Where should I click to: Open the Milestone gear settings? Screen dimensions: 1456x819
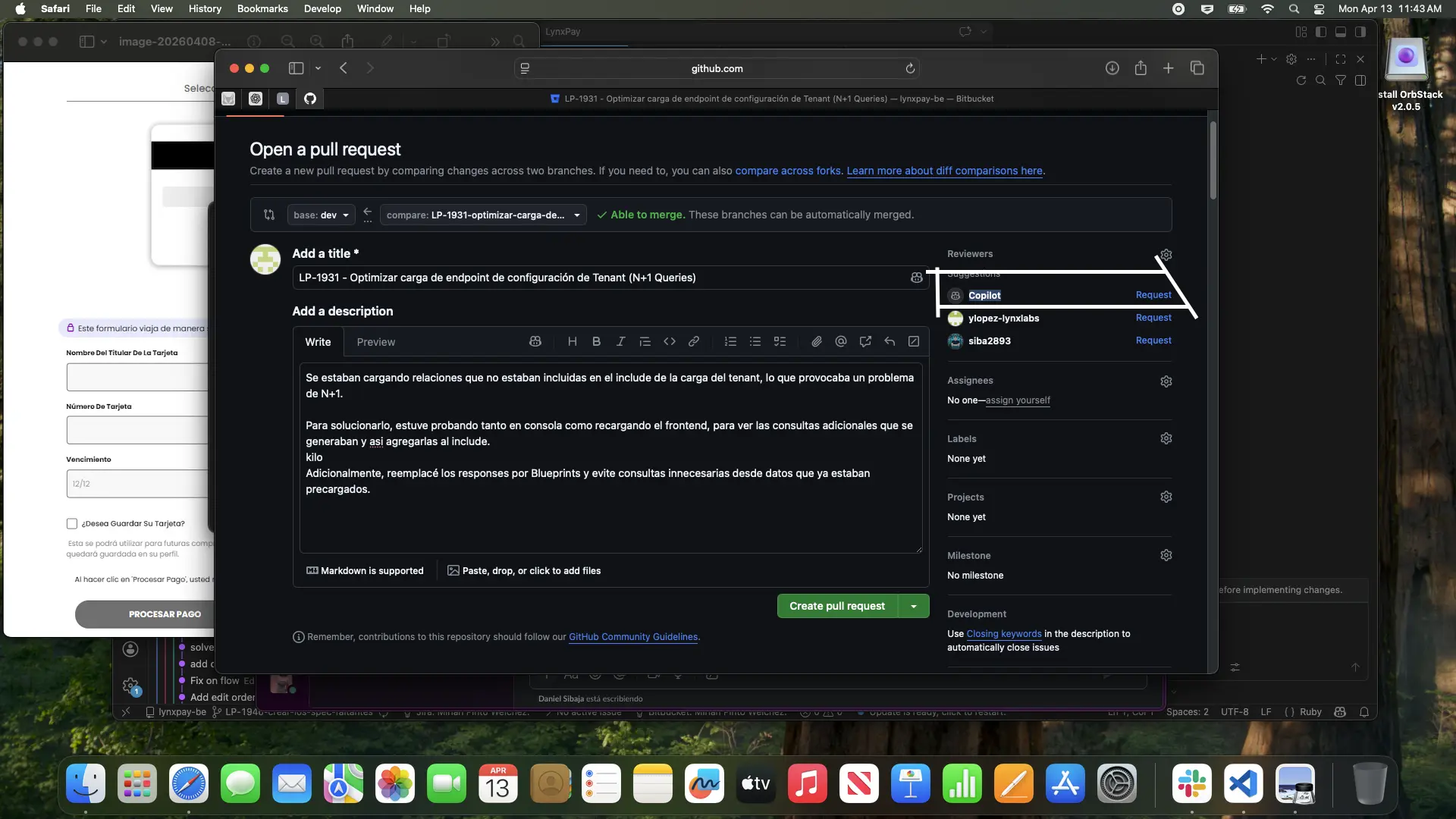[x=1166, y=556]
